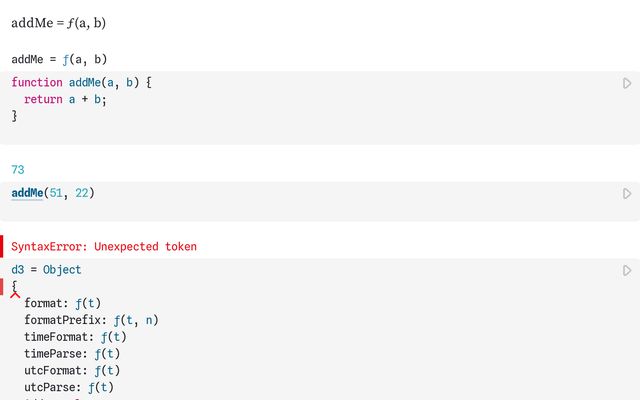Click the 73 result output

click(x=18, y=170)
